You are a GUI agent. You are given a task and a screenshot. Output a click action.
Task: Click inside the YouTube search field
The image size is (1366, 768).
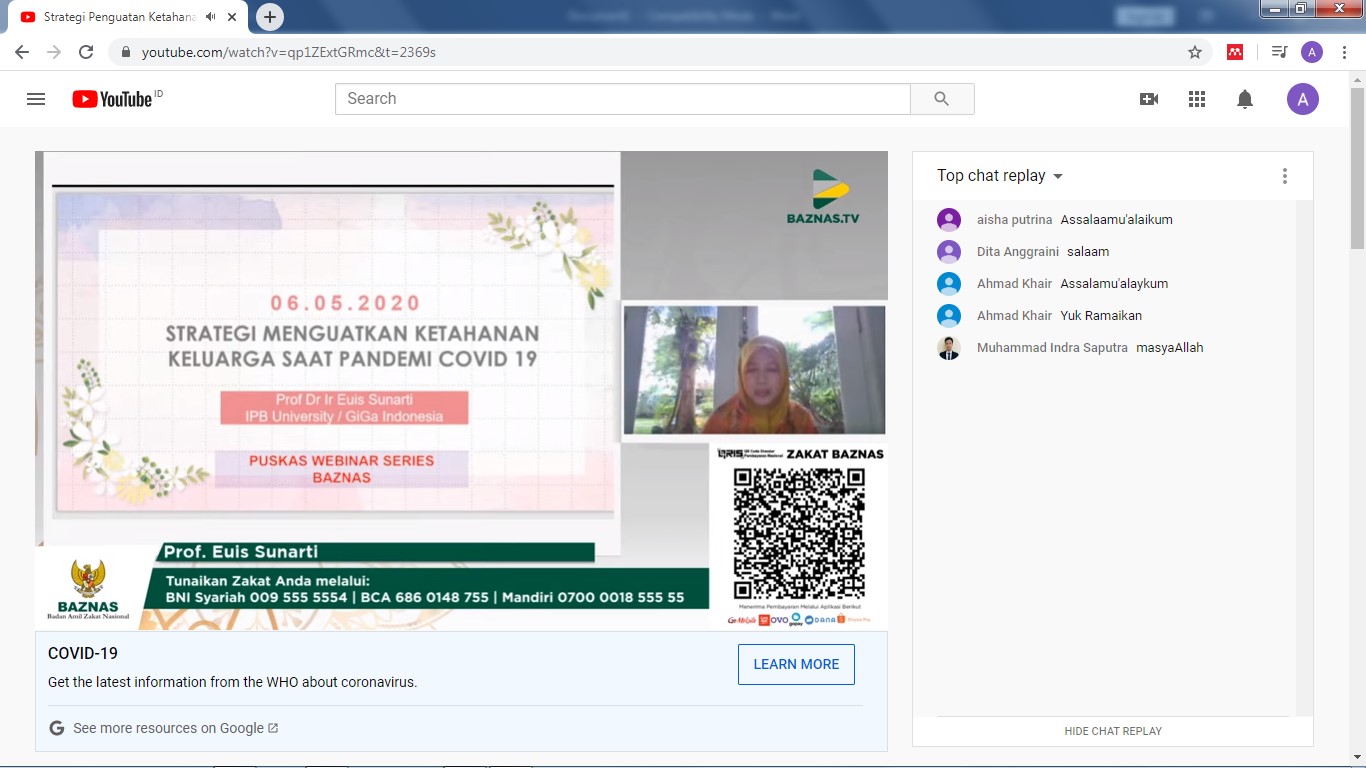tap(622, 99)
